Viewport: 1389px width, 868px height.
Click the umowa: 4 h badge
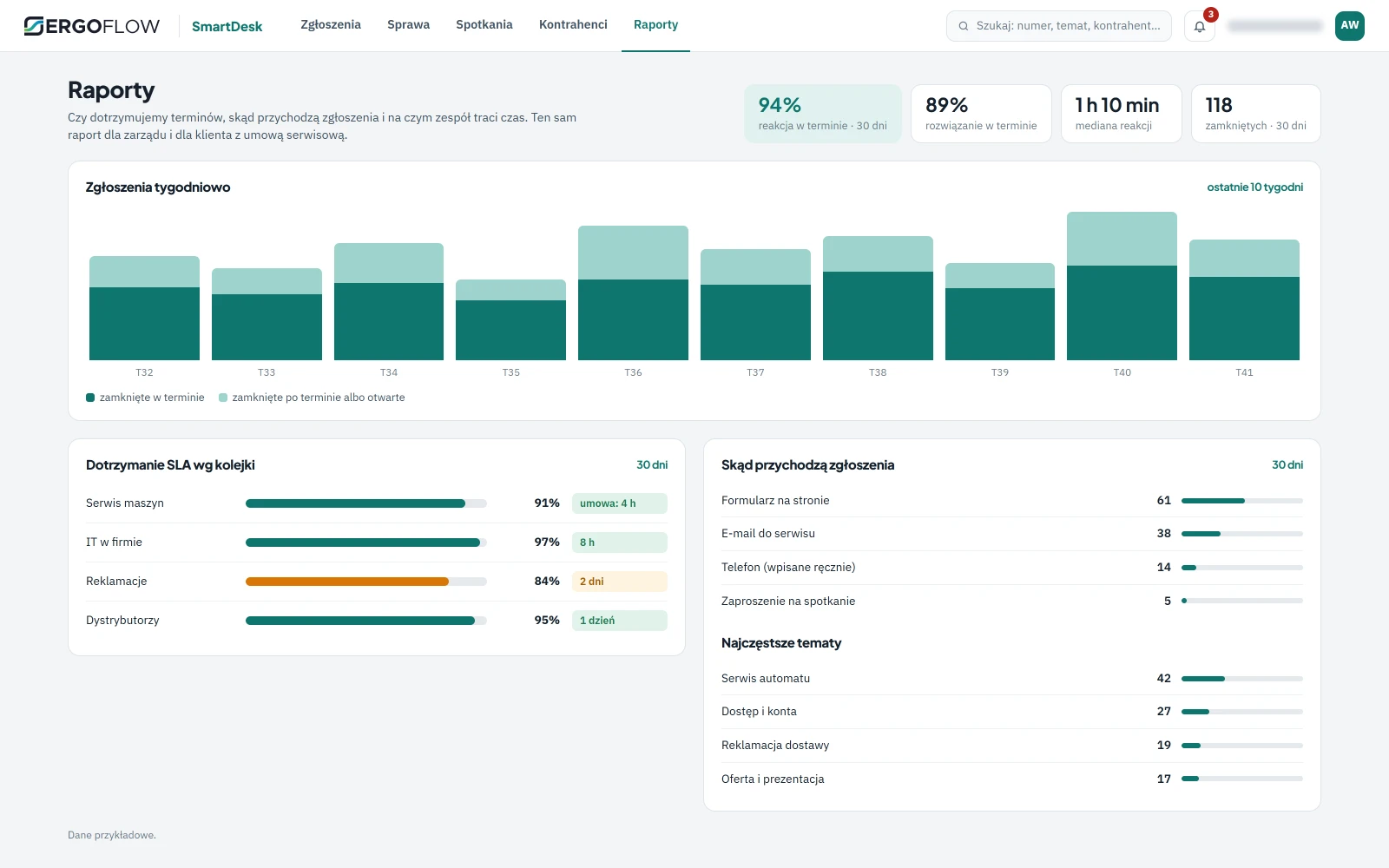coord(620,503)
